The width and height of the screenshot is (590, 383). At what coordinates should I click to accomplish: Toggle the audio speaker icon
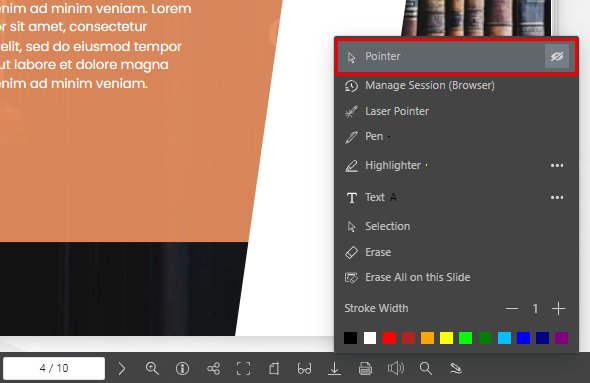pyautogui.click(x=395, y=369)
